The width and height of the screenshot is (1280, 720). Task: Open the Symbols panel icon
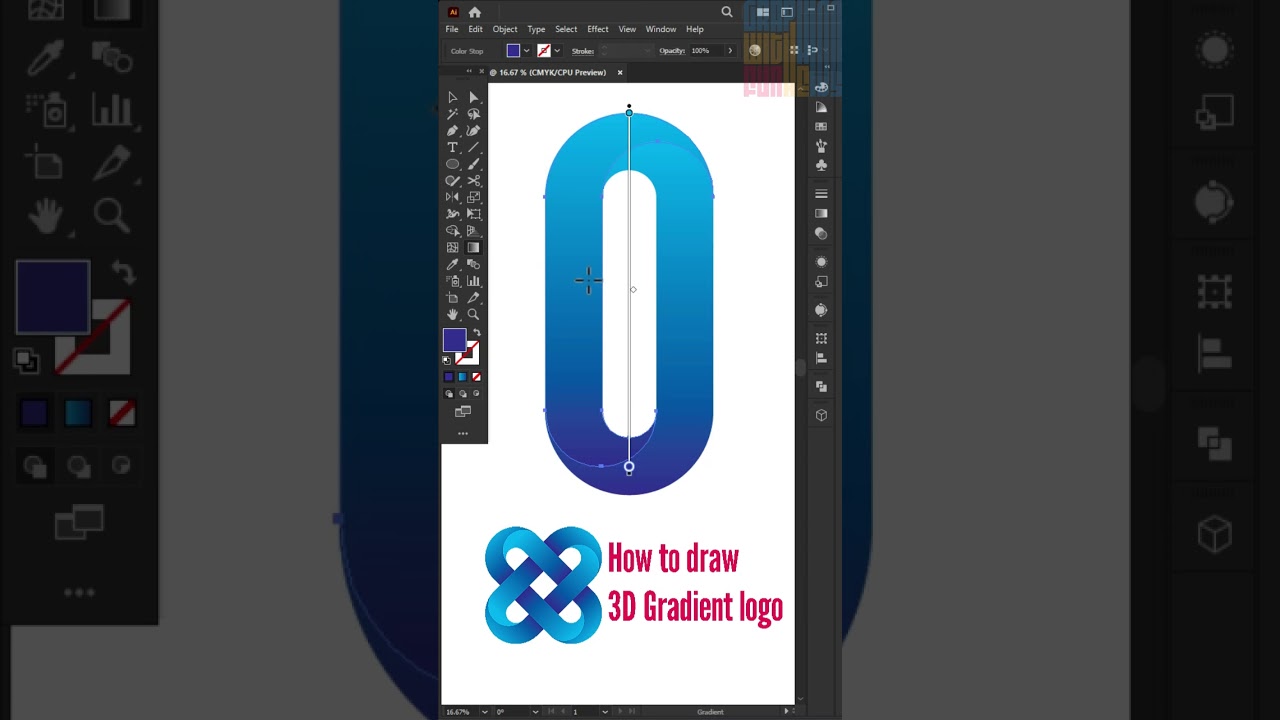821,165
